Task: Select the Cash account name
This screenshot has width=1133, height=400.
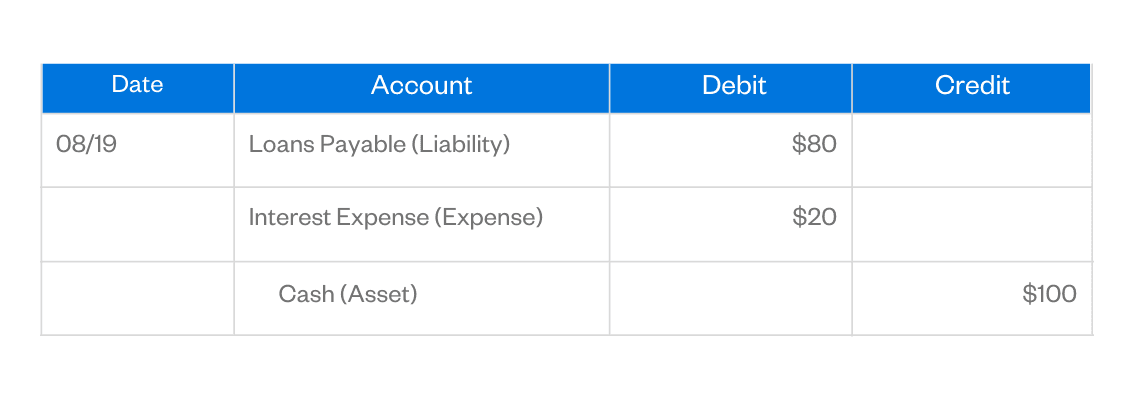Action: [299, 294]
